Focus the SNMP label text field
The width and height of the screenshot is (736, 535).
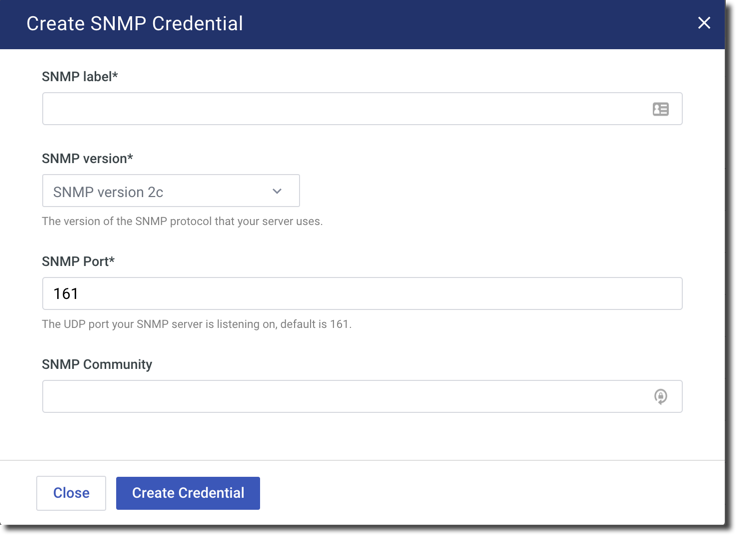tap(340, 109)
